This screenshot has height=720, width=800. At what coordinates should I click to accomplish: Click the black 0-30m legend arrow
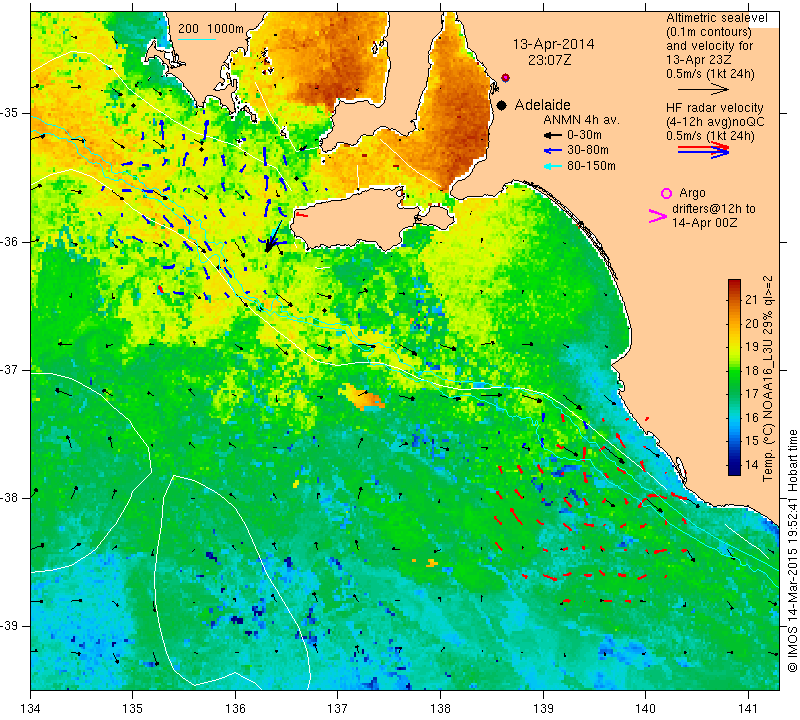pyautogui.click(x=552, y=135)
